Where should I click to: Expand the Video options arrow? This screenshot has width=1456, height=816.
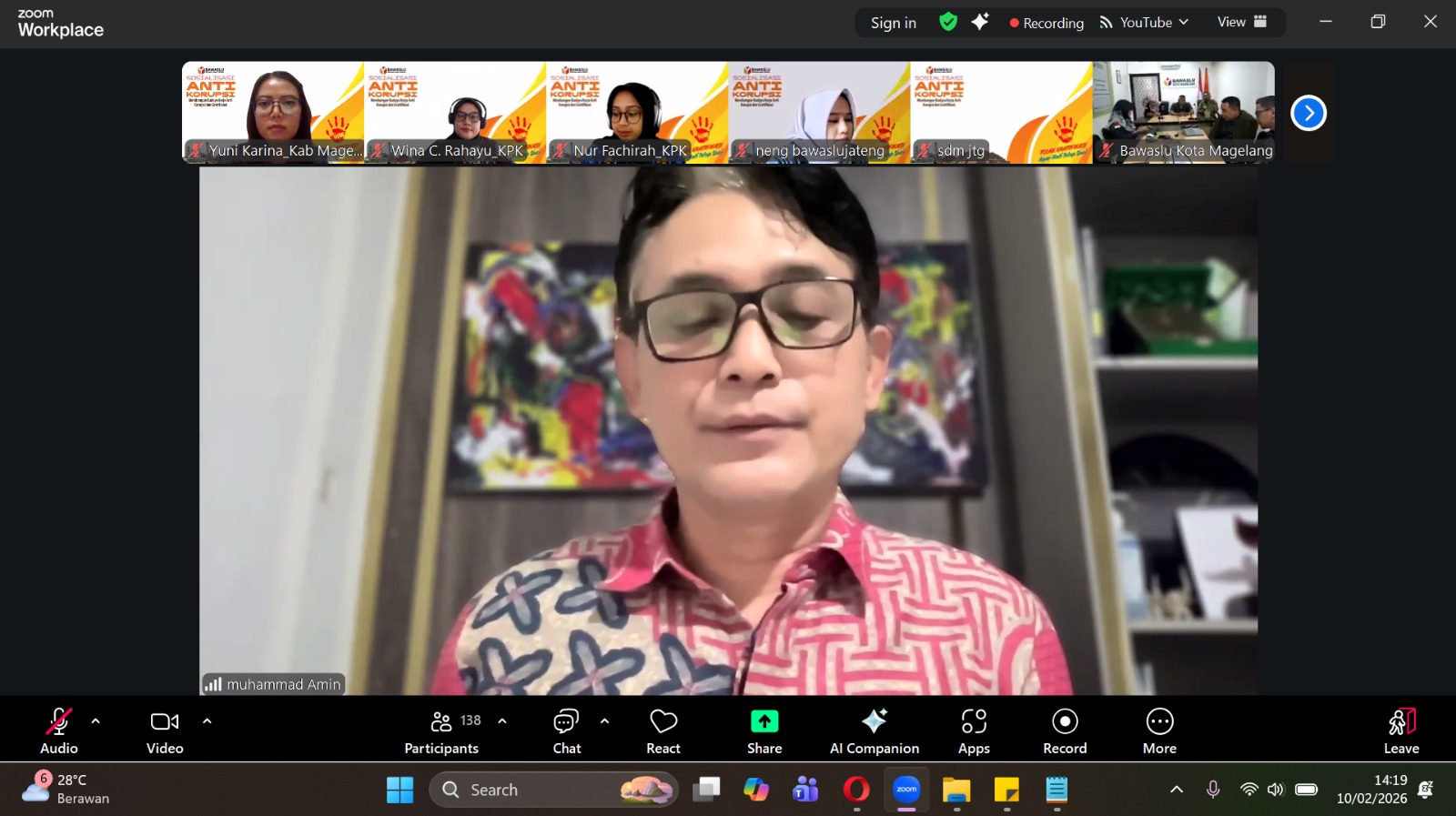tap(207, 721)
